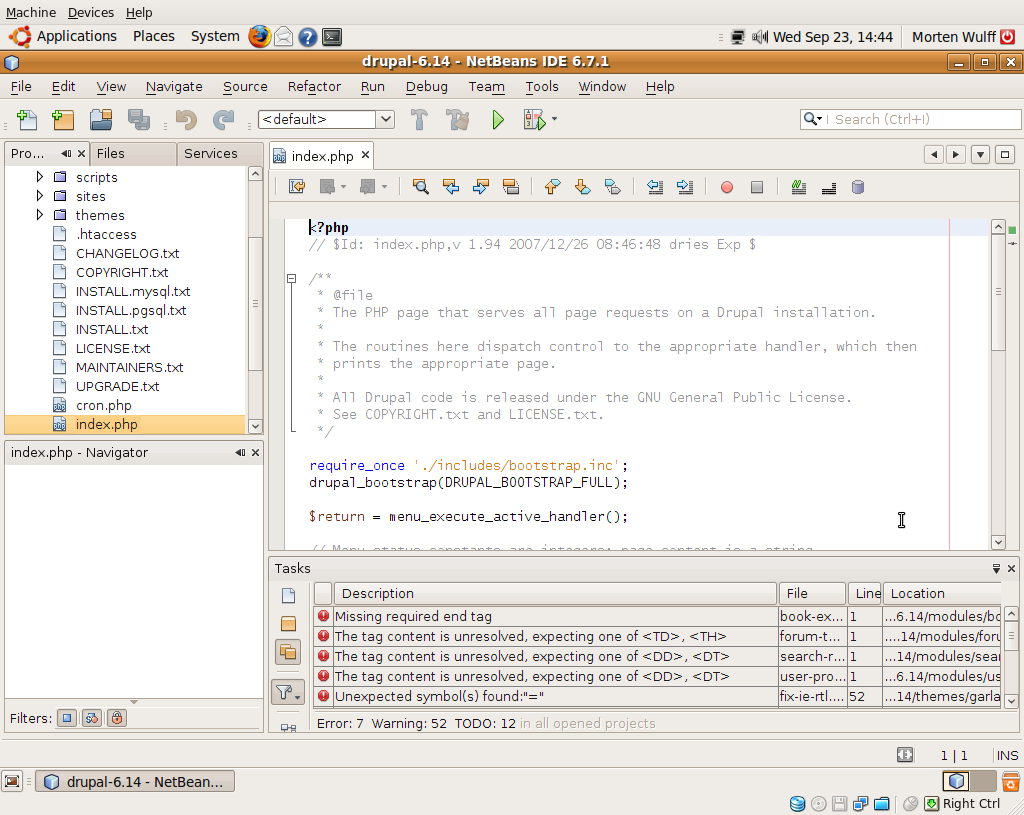The width and height of the screenshot is (1024, 815).
Task: Click the Comment icon in editor toolbar
Action: click(799, 187)
